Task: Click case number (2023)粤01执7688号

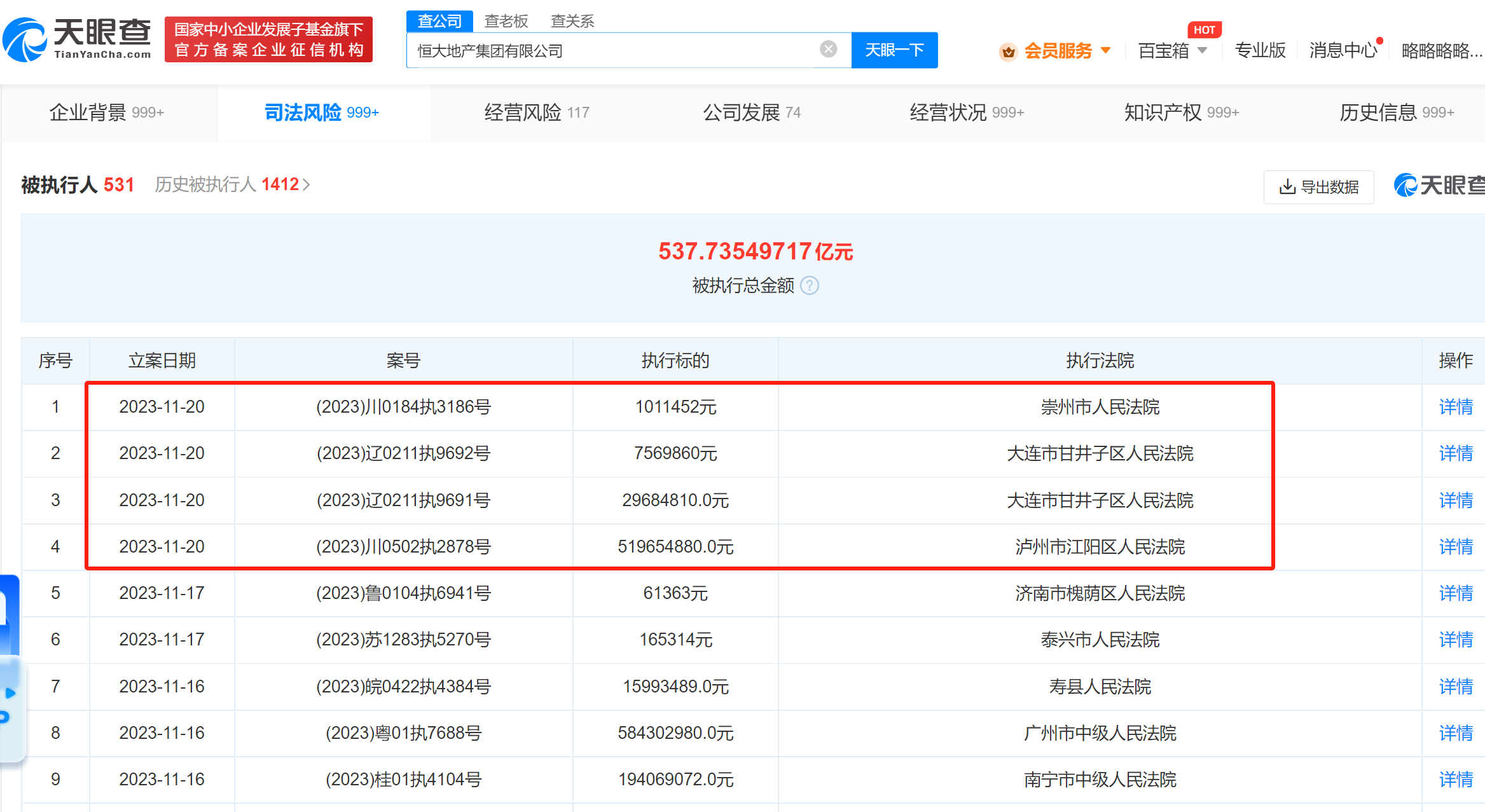Action: click(403, 733)
